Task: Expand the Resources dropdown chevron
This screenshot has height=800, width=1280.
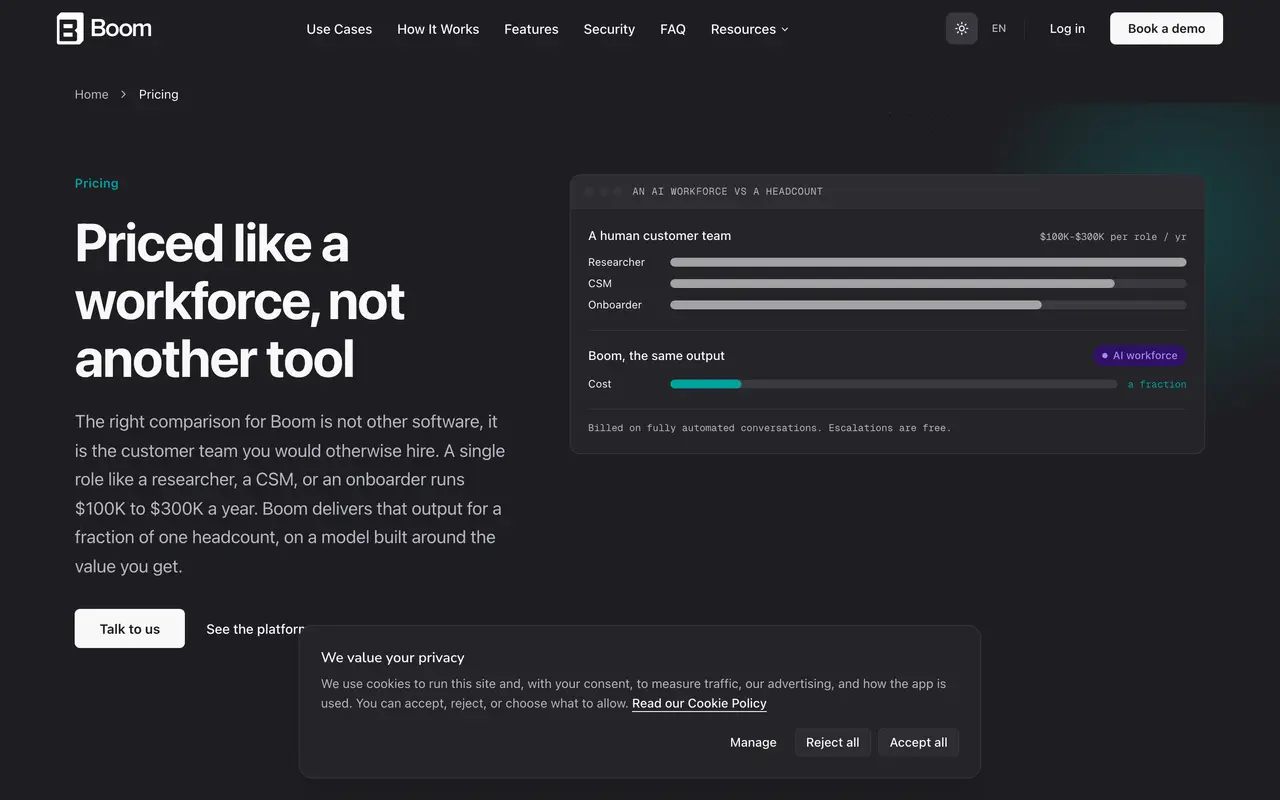Action: click(x=785, y=30)
